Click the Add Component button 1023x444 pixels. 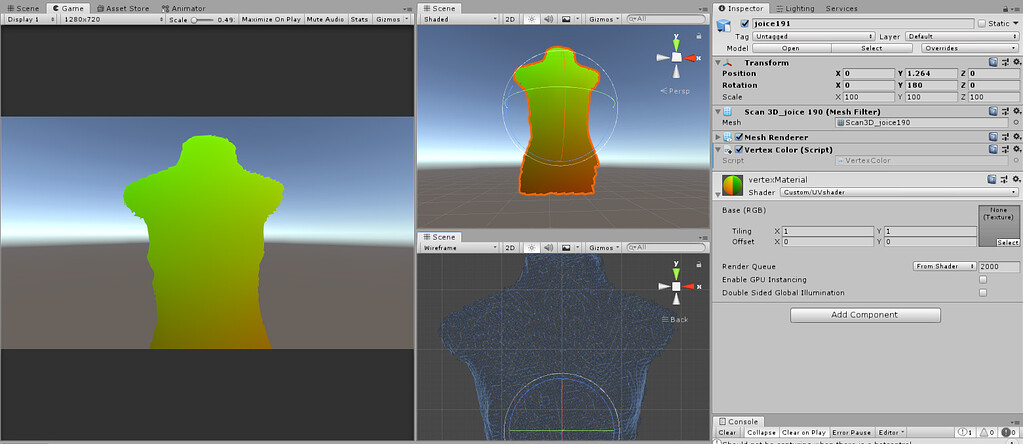865,315
